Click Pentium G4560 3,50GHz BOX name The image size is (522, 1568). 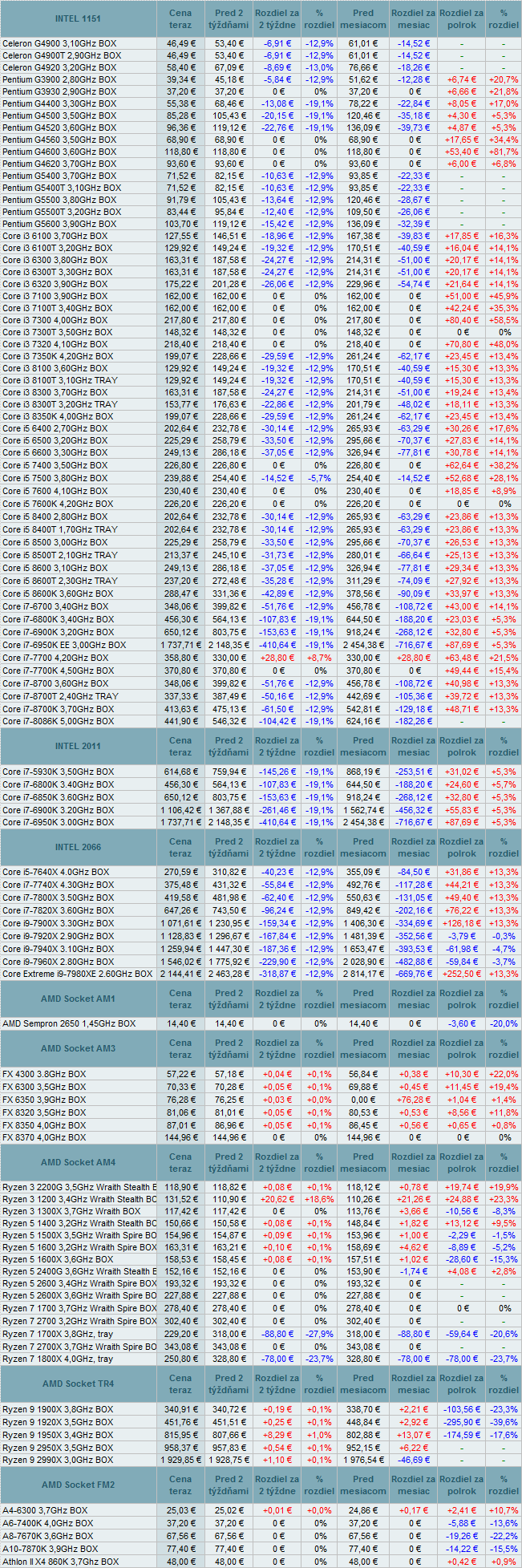tap(59, 140)
